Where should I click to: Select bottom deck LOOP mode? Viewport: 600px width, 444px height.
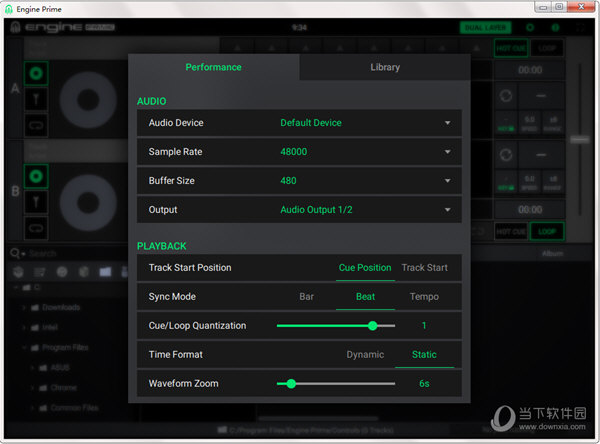tap(547, 232)
